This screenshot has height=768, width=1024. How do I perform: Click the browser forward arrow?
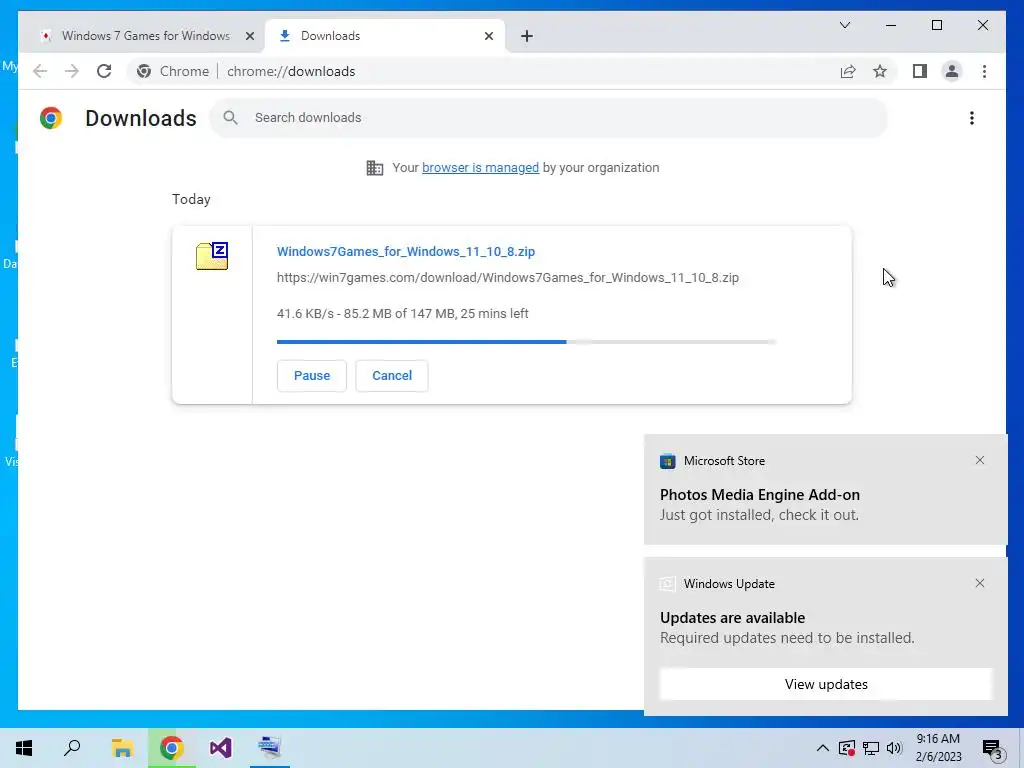(72, 71)
